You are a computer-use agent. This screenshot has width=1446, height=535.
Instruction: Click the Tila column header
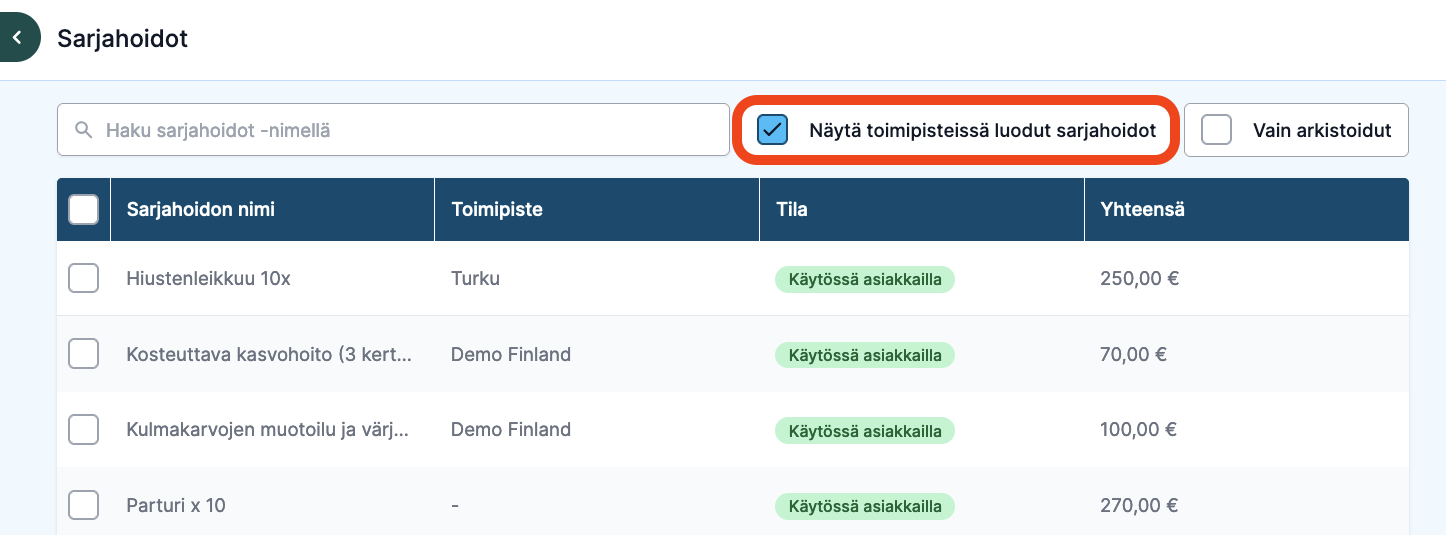(792, 210)
